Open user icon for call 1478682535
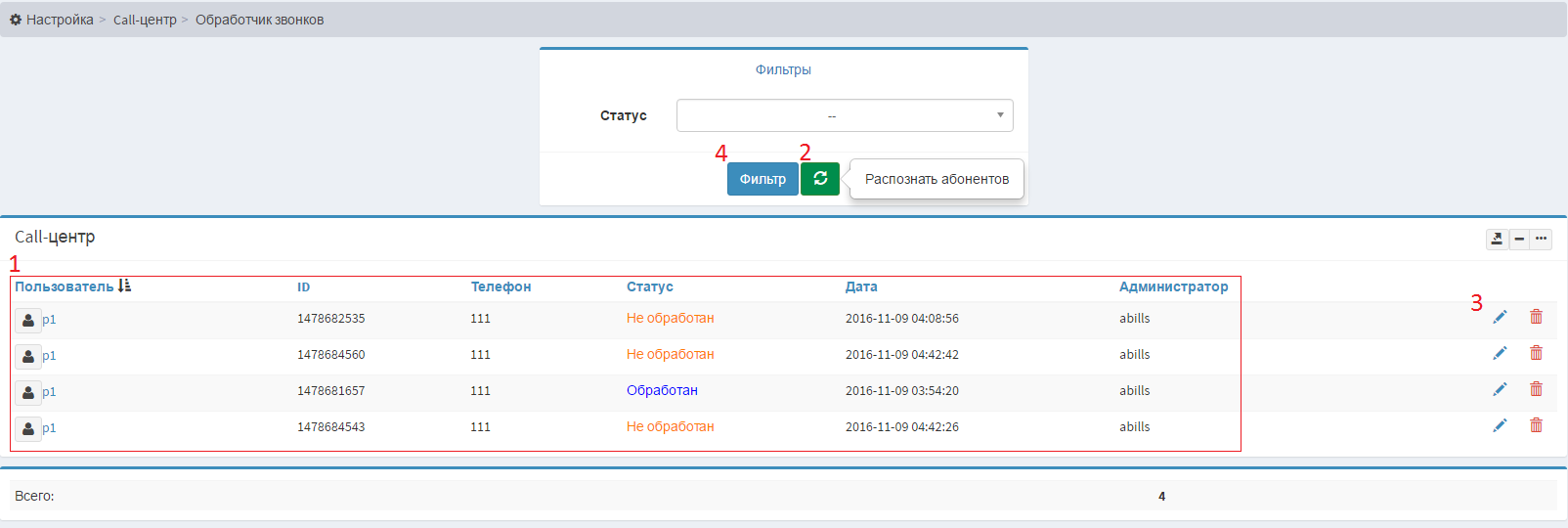The image size is (1568, 528). pos(28,320)
